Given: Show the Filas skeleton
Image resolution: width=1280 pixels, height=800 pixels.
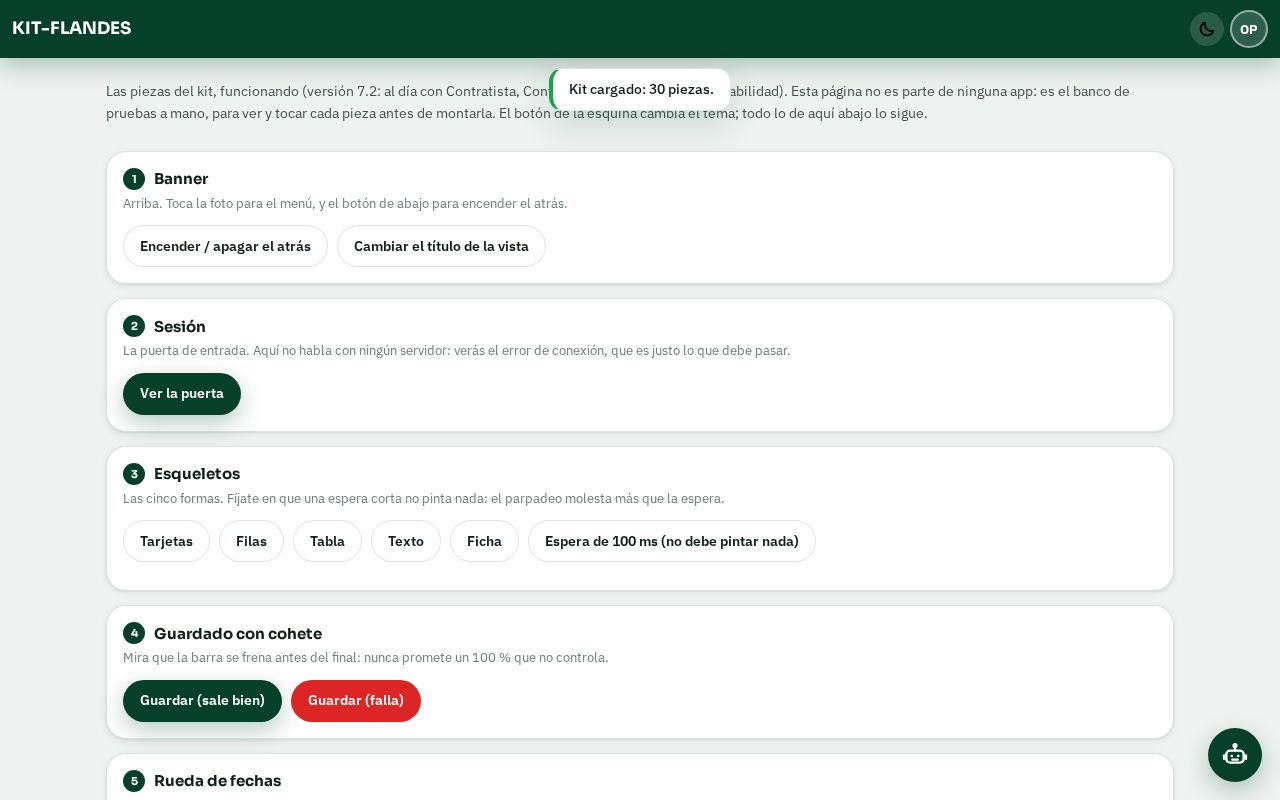Looking at the screenshot, I should pos(251,541).
